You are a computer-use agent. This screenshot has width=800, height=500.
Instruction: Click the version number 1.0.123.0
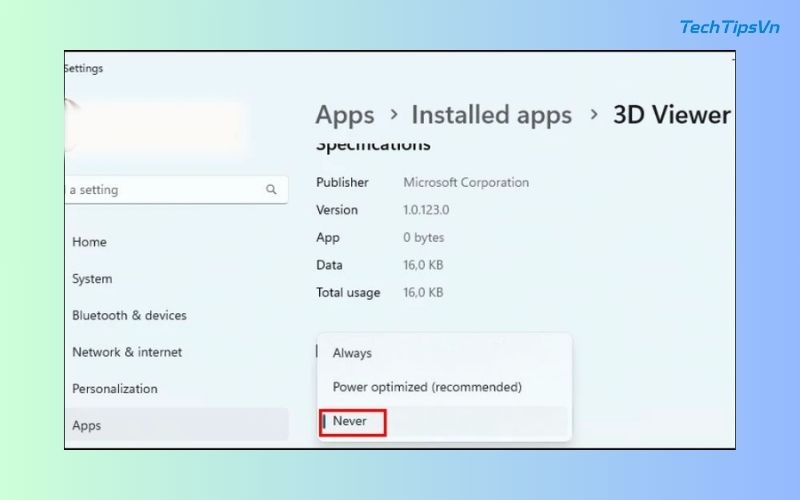tap(426, 210)
